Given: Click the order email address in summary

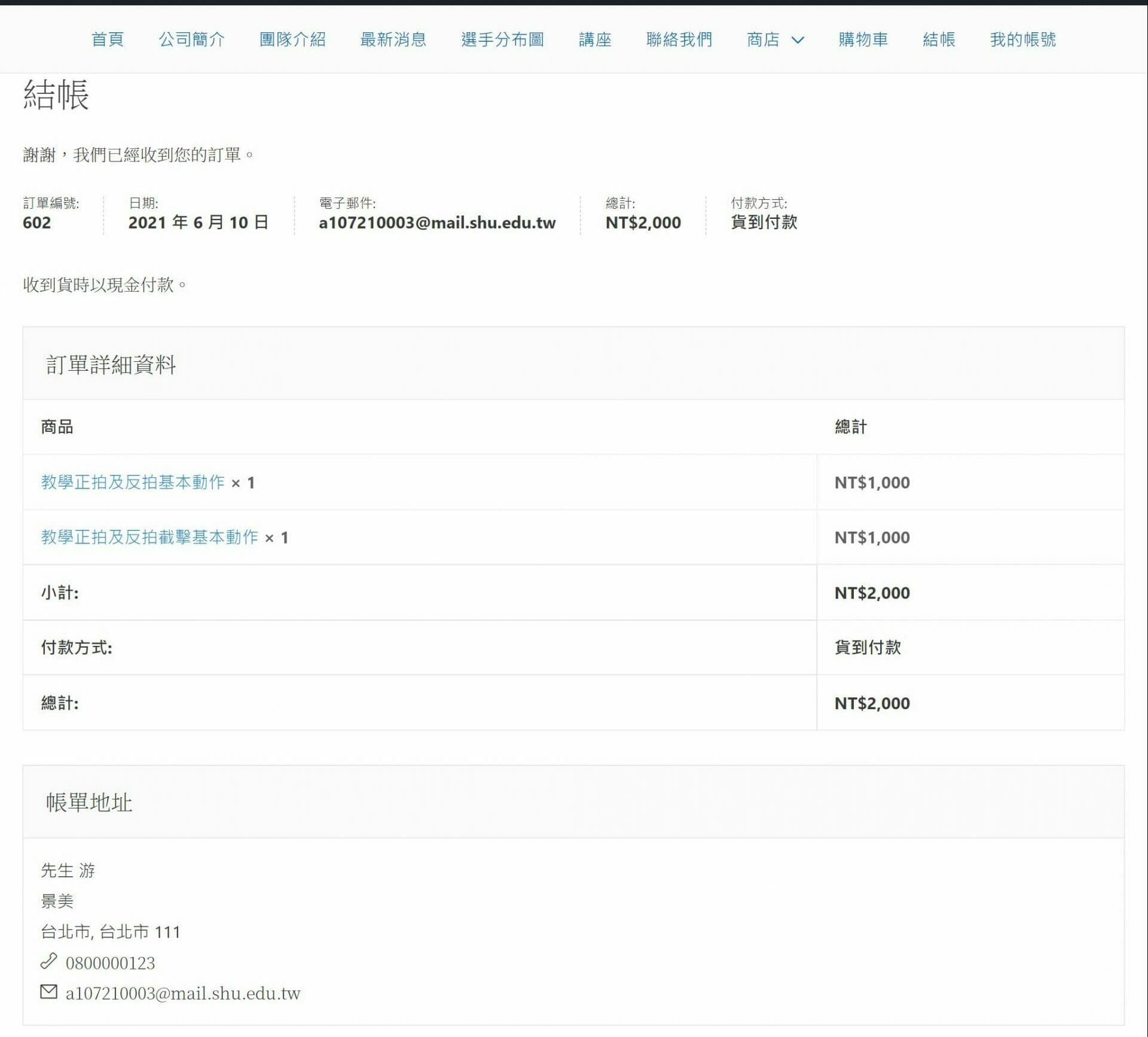Looking at the screenshot, I should (x=437, y=222).
